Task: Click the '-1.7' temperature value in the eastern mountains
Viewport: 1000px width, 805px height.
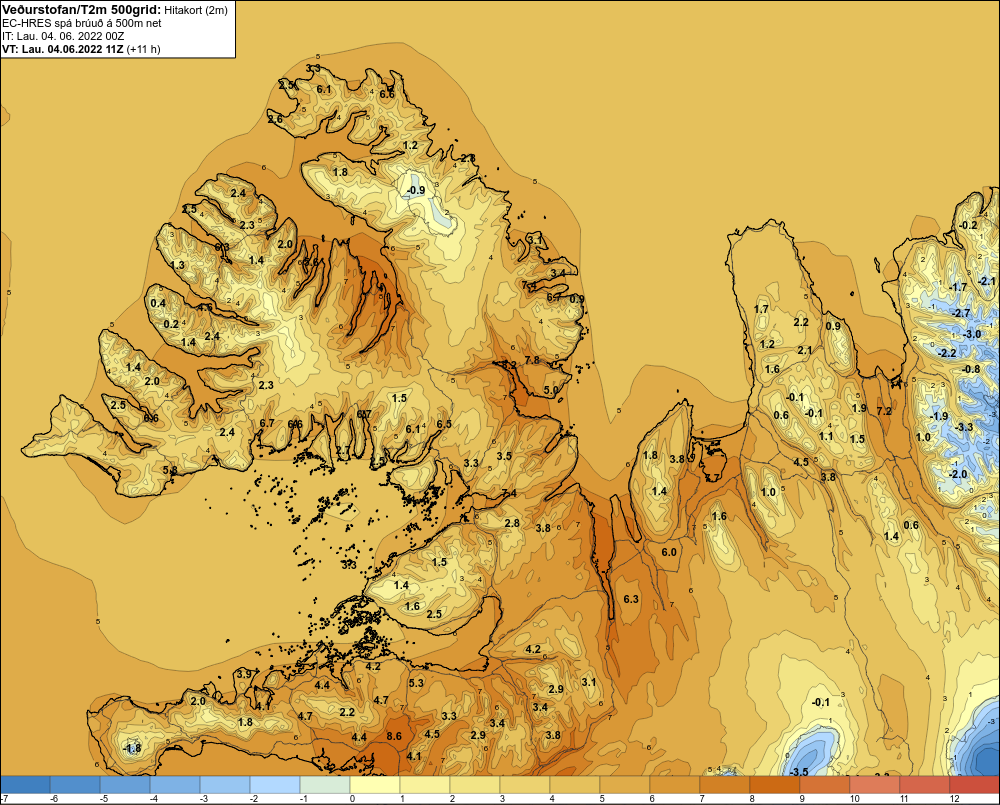Action: [957, 287]
